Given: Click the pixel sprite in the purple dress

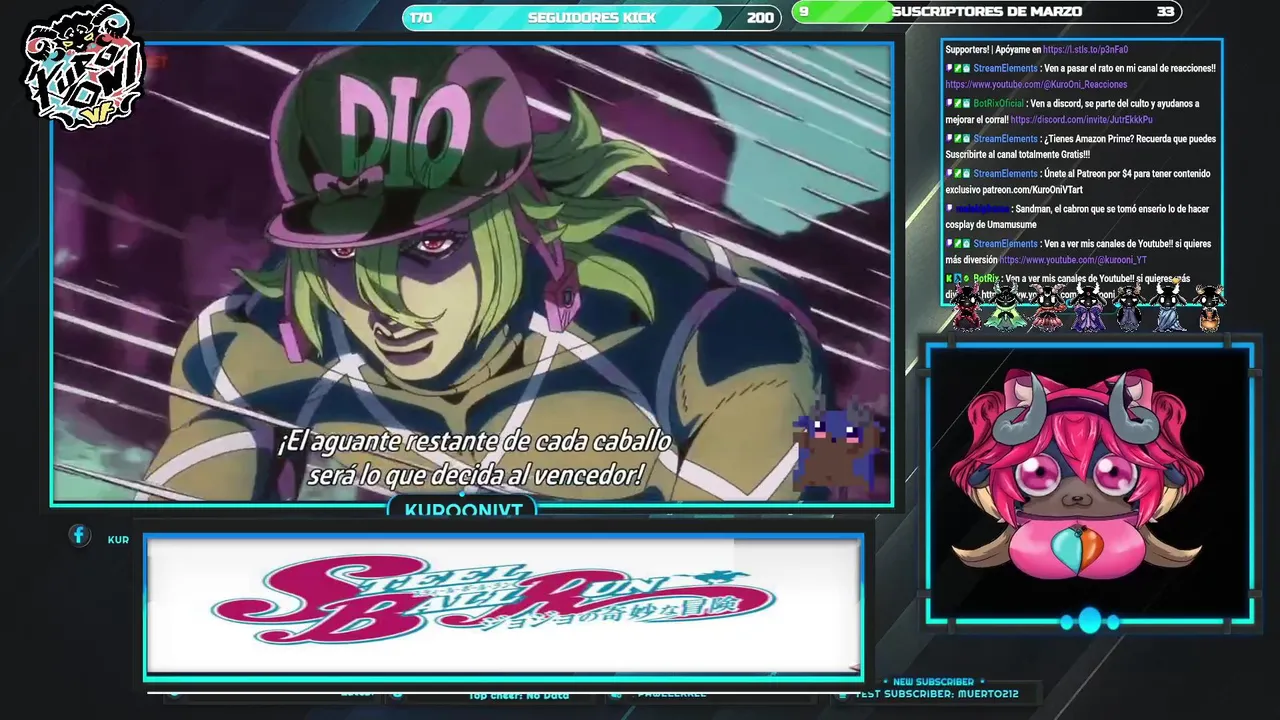Looking at the screenshot, I should point(1088,307).
